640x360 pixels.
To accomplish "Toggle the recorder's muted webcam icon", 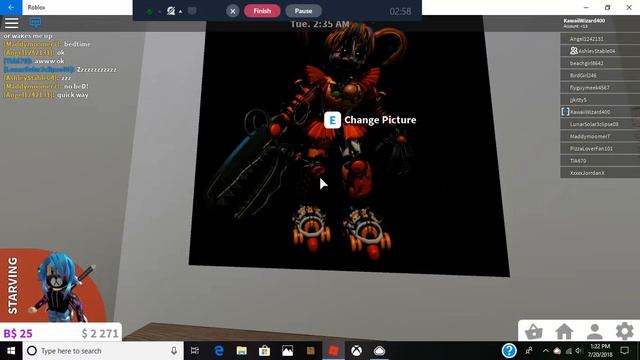I will tap(171, 11).
